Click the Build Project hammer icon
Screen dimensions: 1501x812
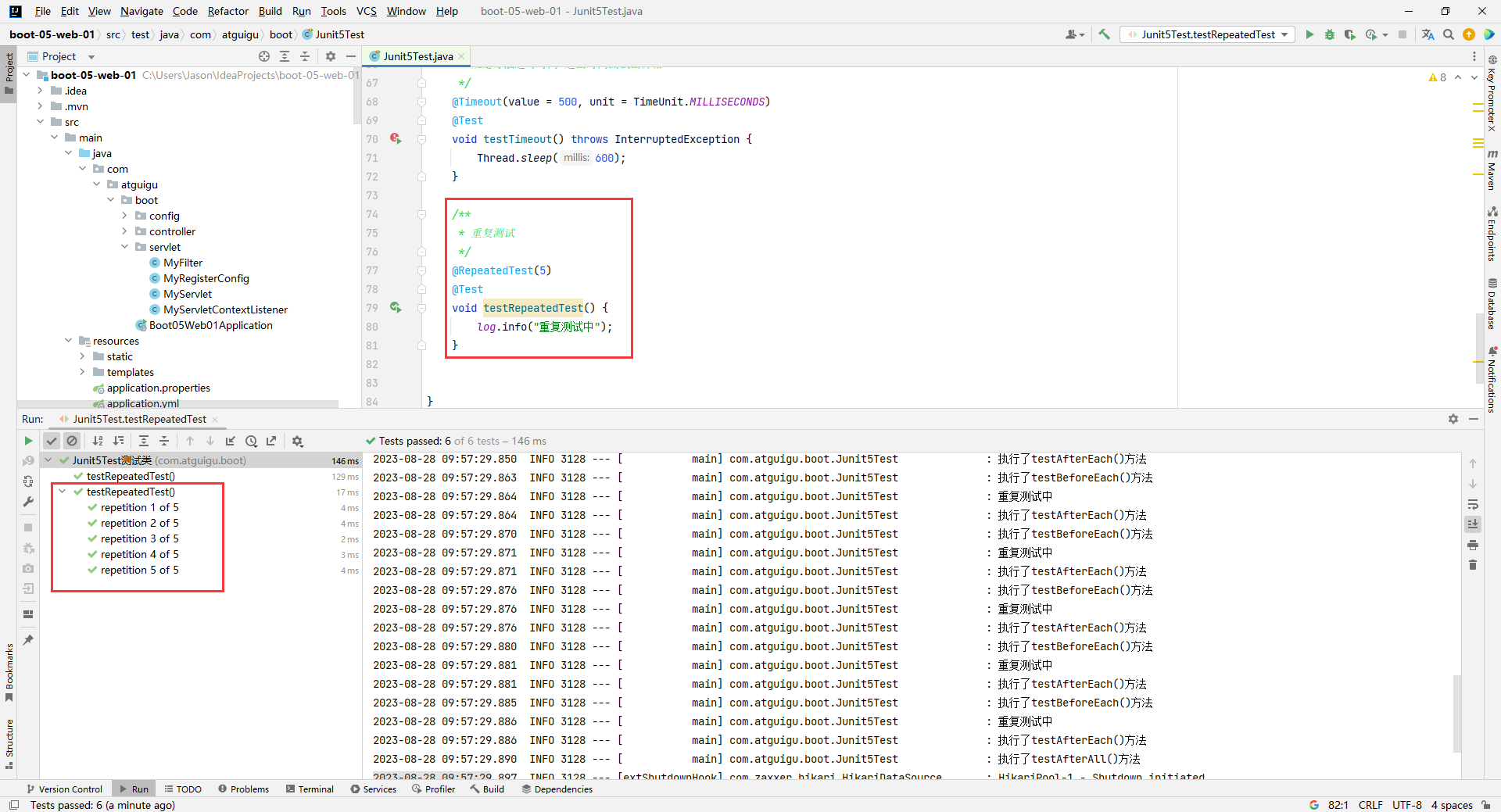point(1104,34)
